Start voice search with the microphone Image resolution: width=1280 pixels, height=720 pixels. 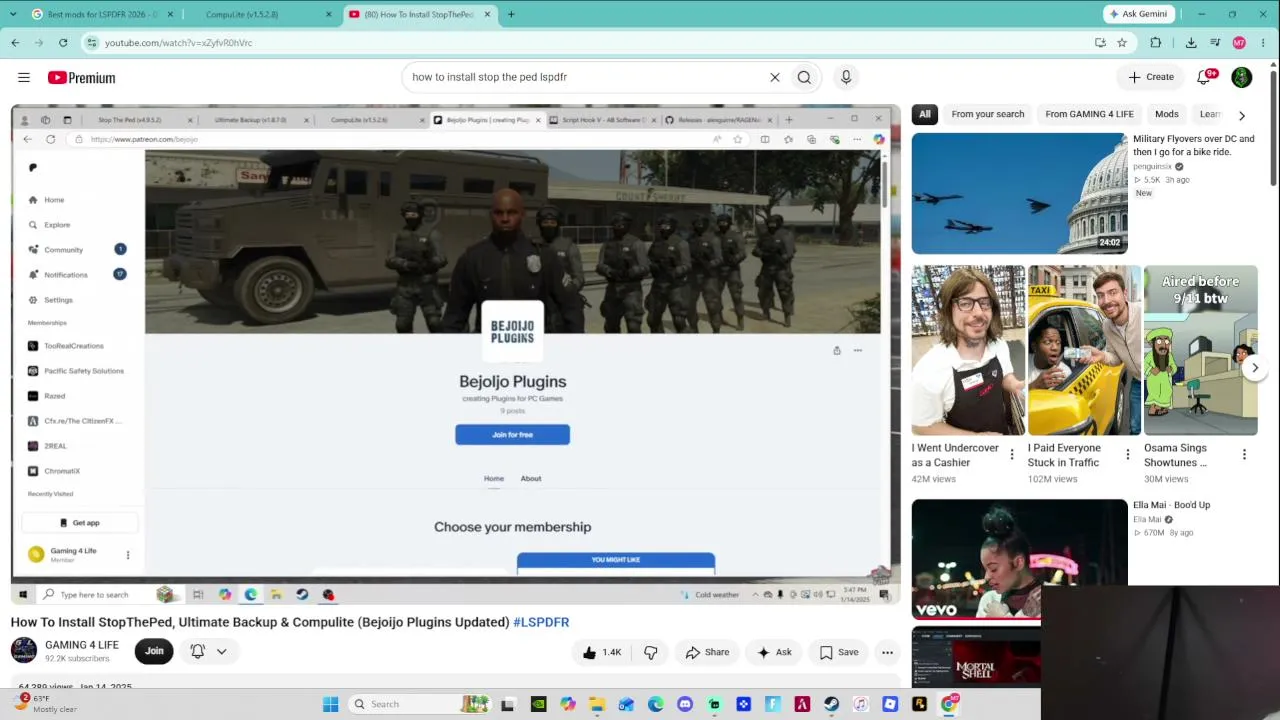pos(846,77)
